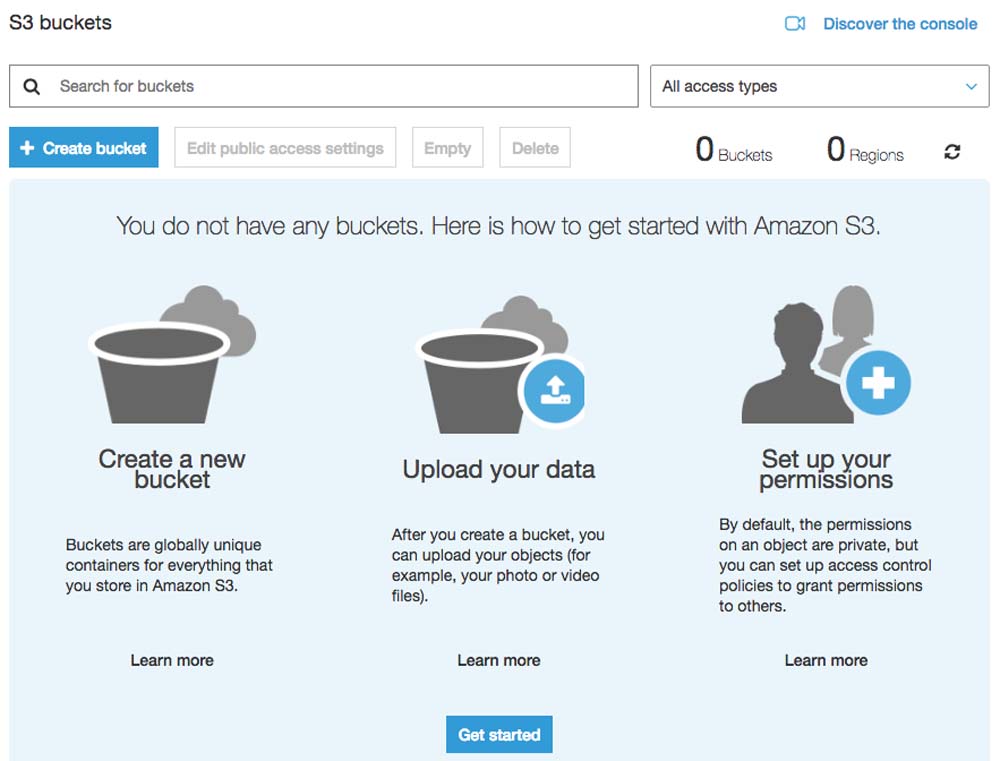The width and height of the screenshot is (1000, 761).
Task: Click the Upload your data heading
Action: [499, 469]
